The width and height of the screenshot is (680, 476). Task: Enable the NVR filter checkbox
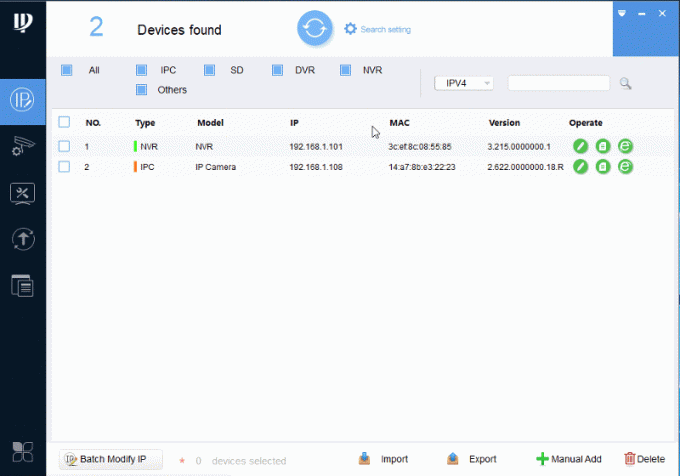click(345, 70)
